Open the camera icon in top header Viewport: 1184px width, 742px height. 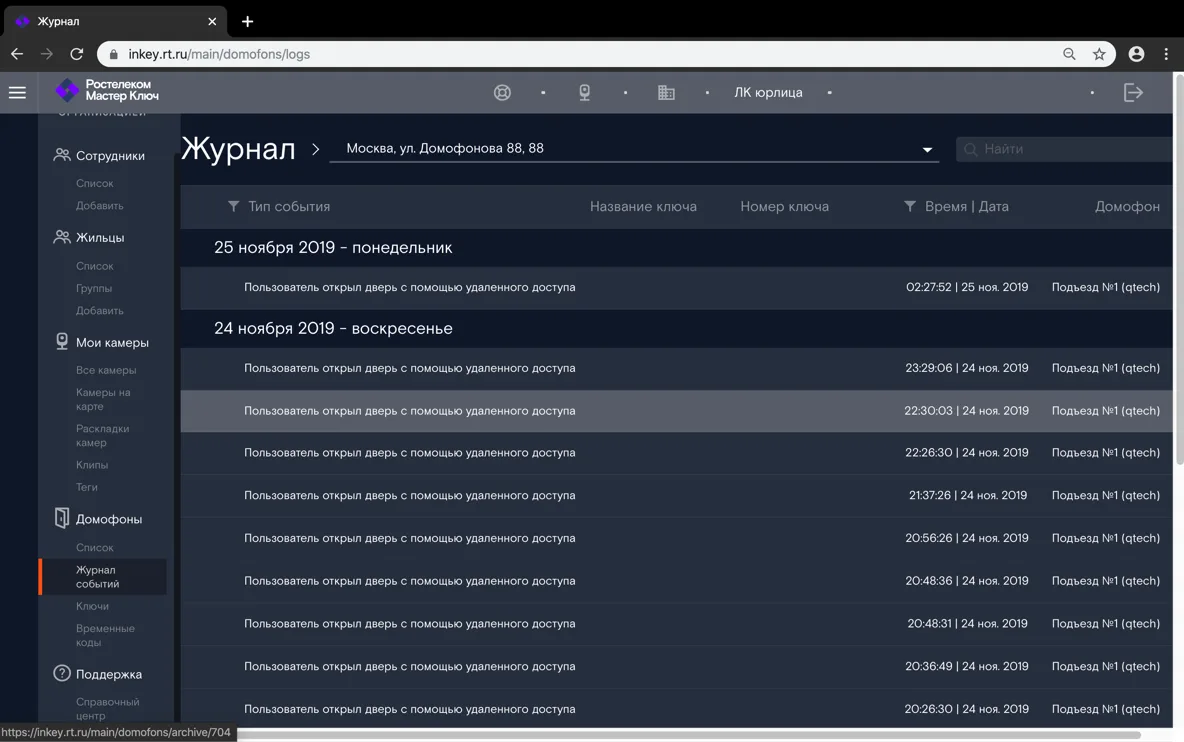pyautogui.click(x=584, y=92)
